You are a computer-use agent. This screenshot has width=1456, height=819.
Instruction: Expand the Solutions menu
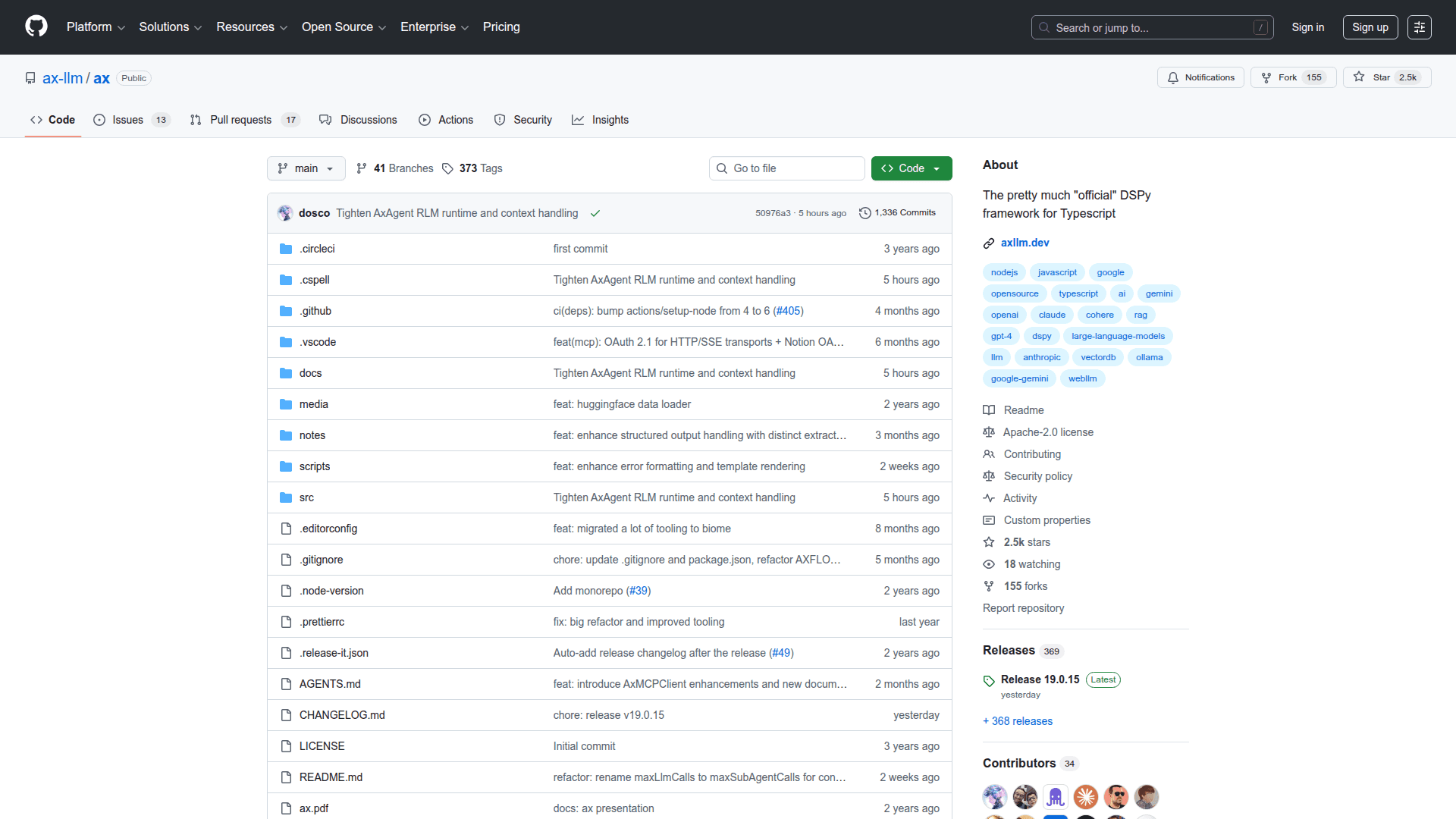pyautogui.click(x=171, y=27)
